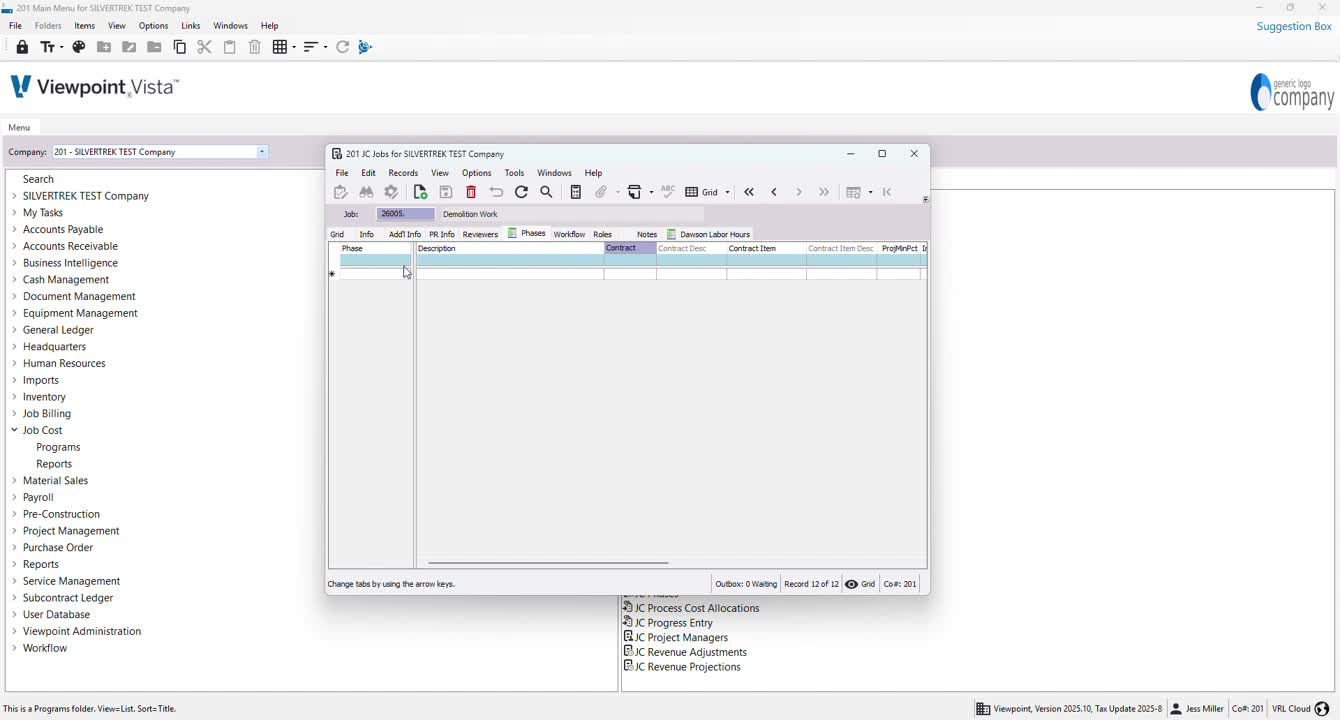1340x720 pixels.
Task: Open JC Progress Entry program
Action: (x=668, y=623)
